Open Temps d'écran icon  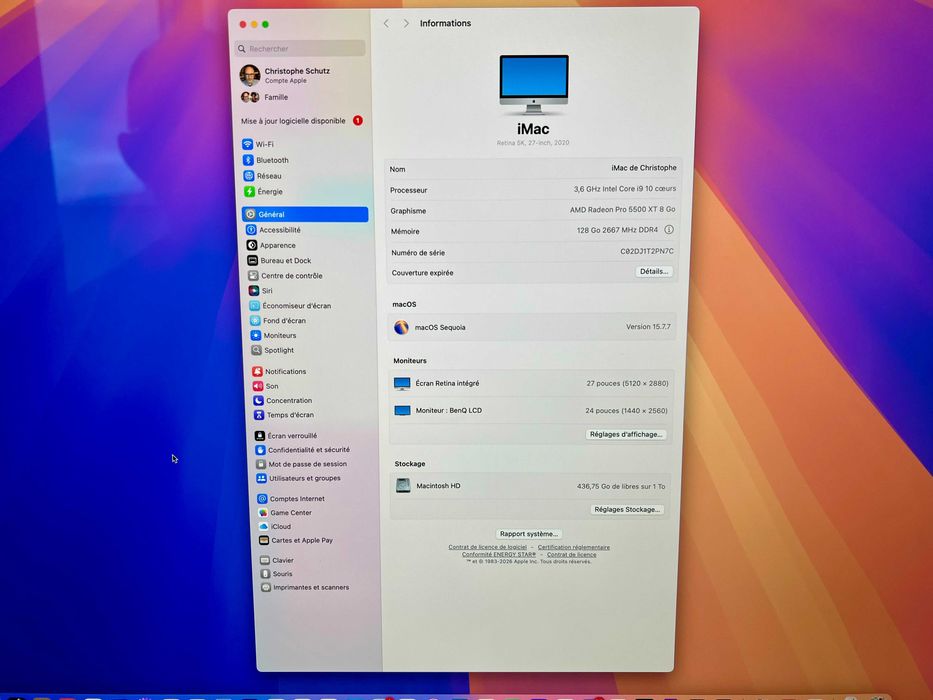click(259, 415)
